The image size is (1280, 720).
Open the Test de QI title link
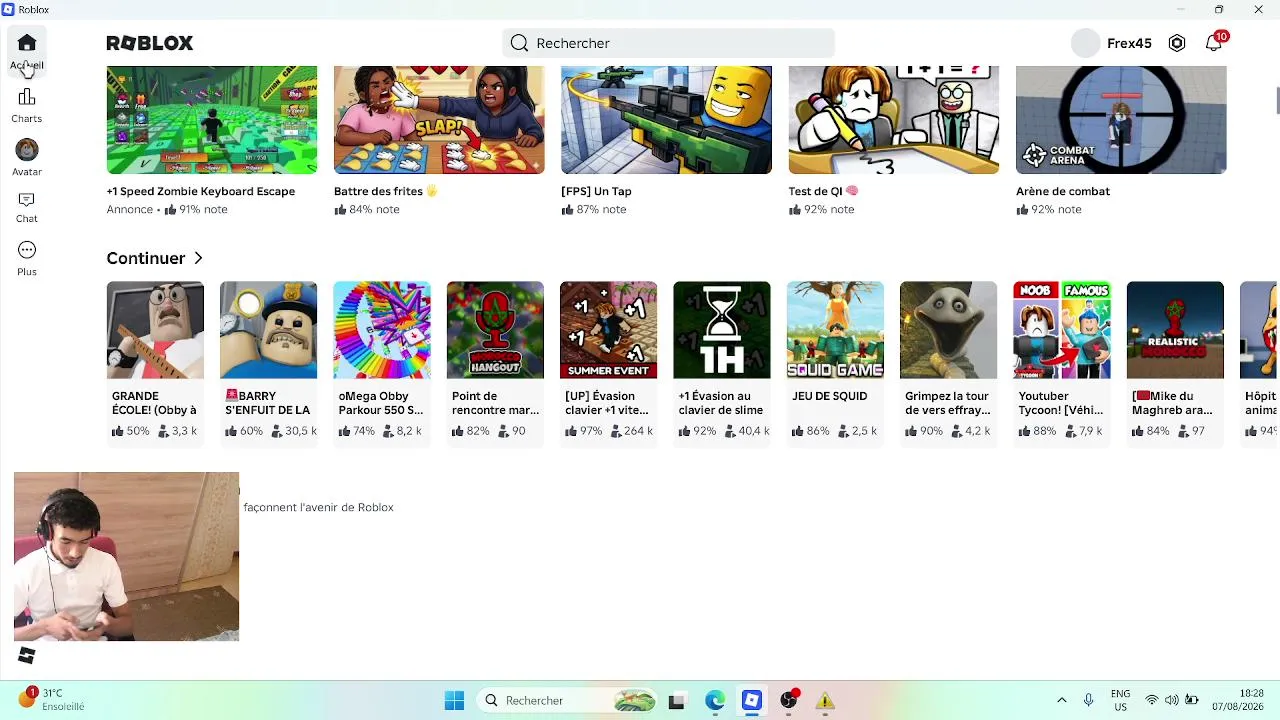823,191
